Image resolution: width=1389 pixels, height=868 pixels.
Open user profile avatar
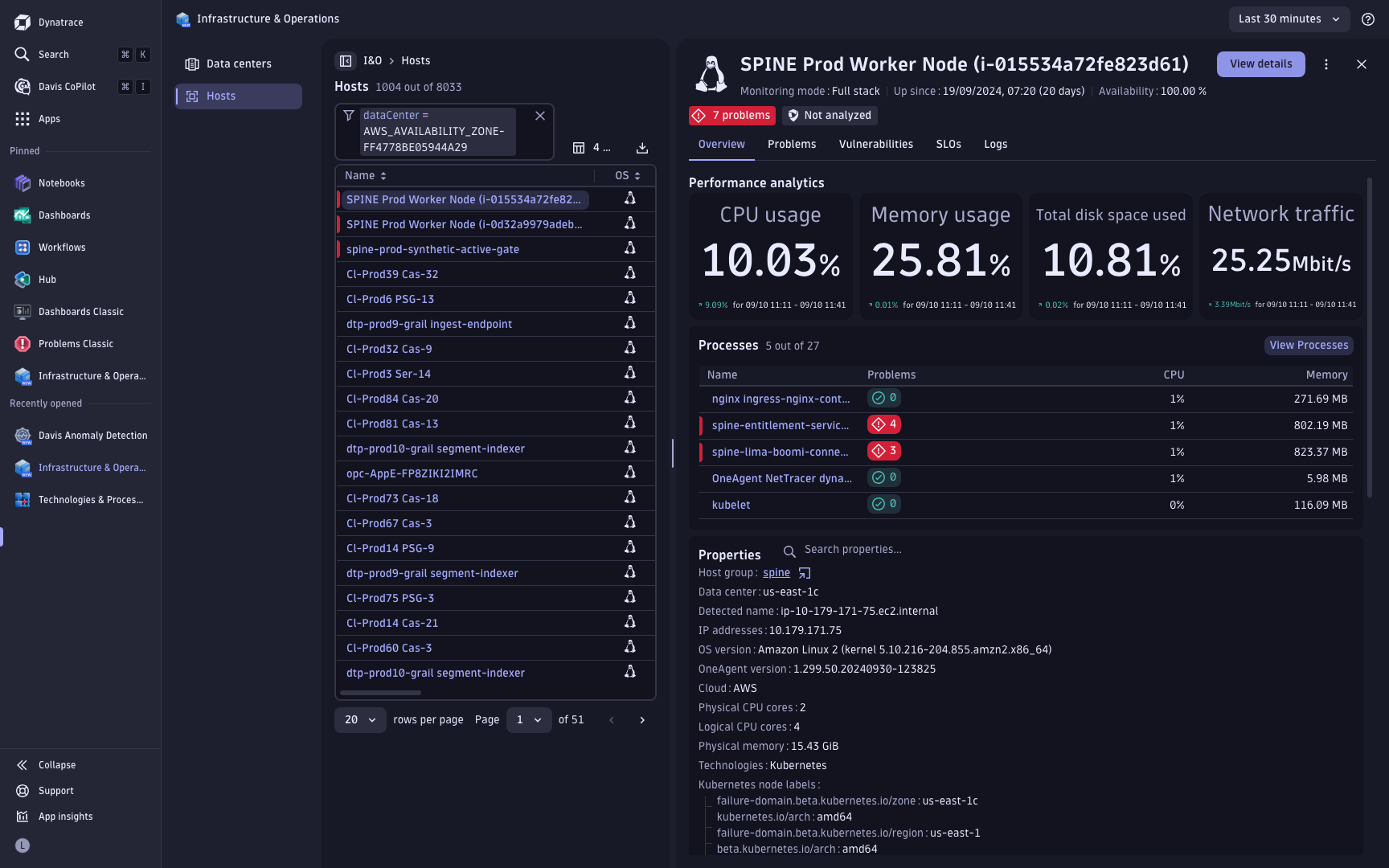[x=23, y=845]
